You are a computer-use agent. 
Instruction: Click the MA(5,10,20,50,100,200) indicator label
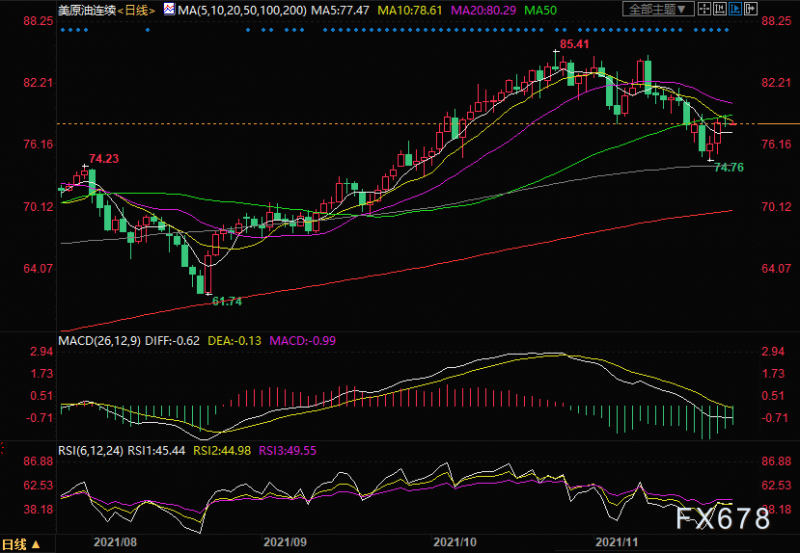tap(242, 10)
